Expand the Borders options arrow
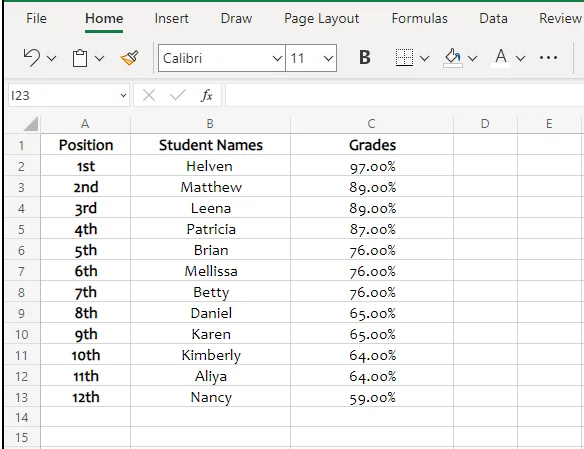Image resolution: width=584 pixels, height=449 pixels. (424, 58)
